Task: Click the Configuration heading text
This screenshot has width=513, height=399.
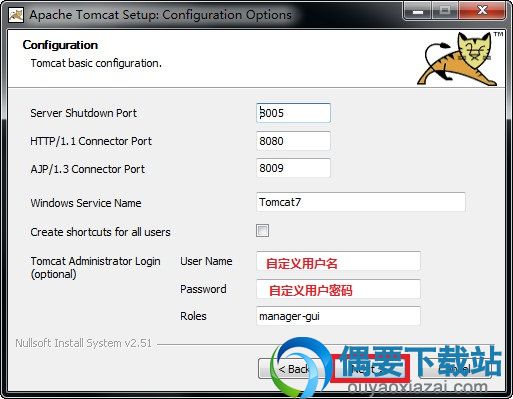Action: [60, 45]
